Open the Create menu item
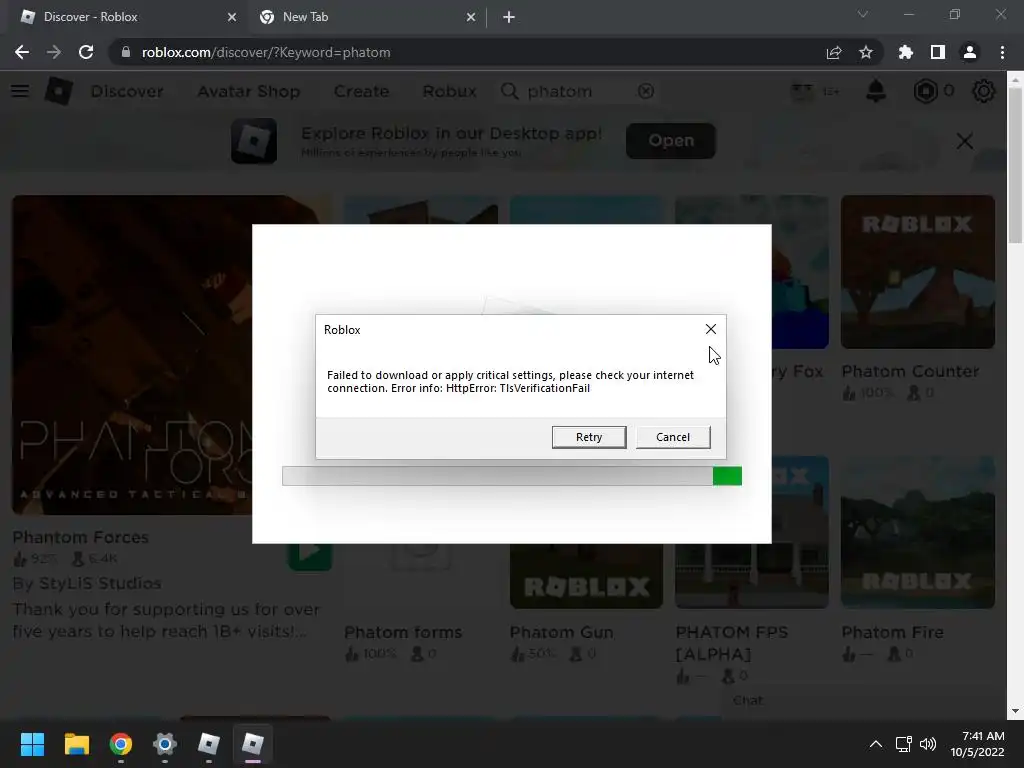The image size is (1024, 768). tap(361, 91)
